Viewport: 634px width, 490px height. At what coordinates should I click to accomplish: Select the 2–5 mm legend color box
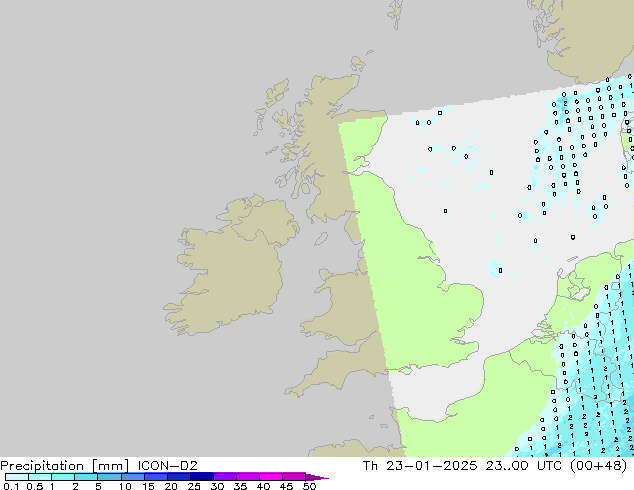(x=86, y=477)
